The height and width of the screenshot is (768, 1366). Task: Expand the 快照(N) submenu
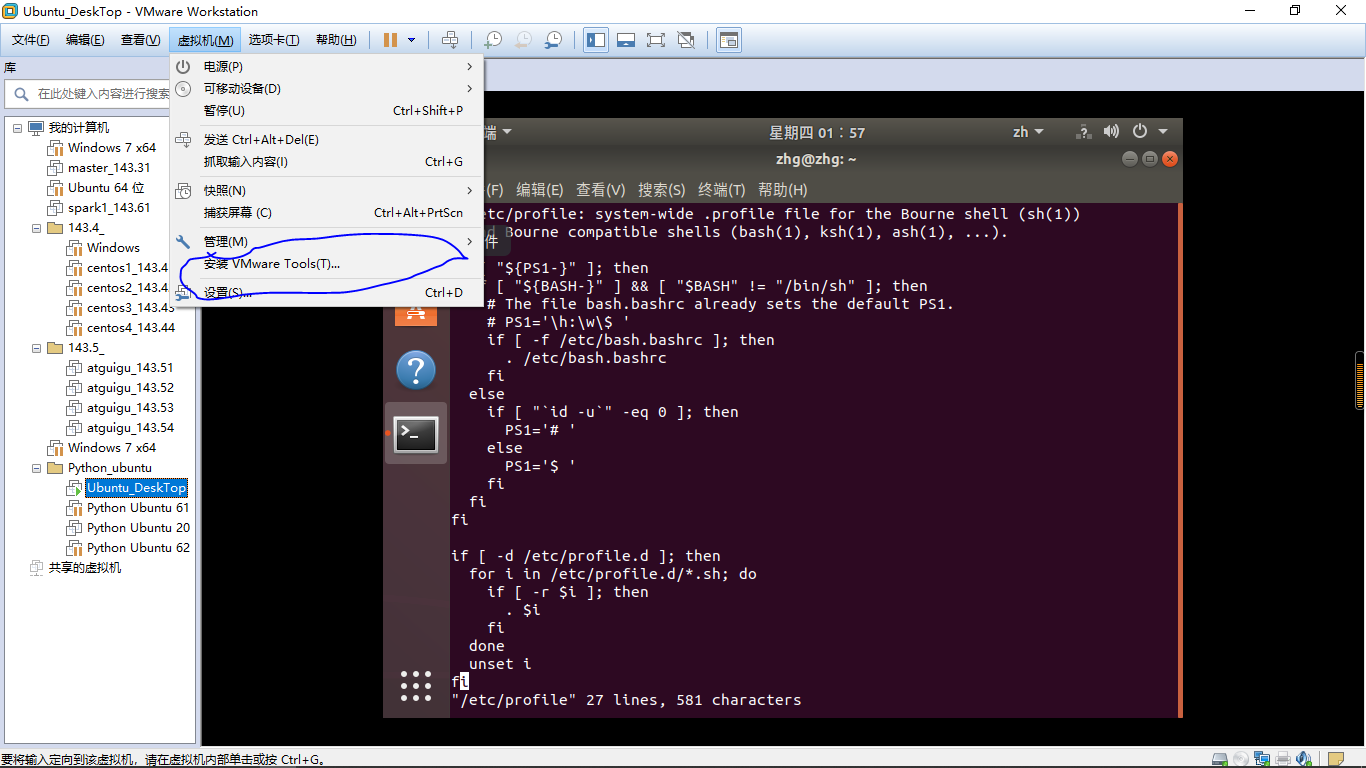coord(327,191)
